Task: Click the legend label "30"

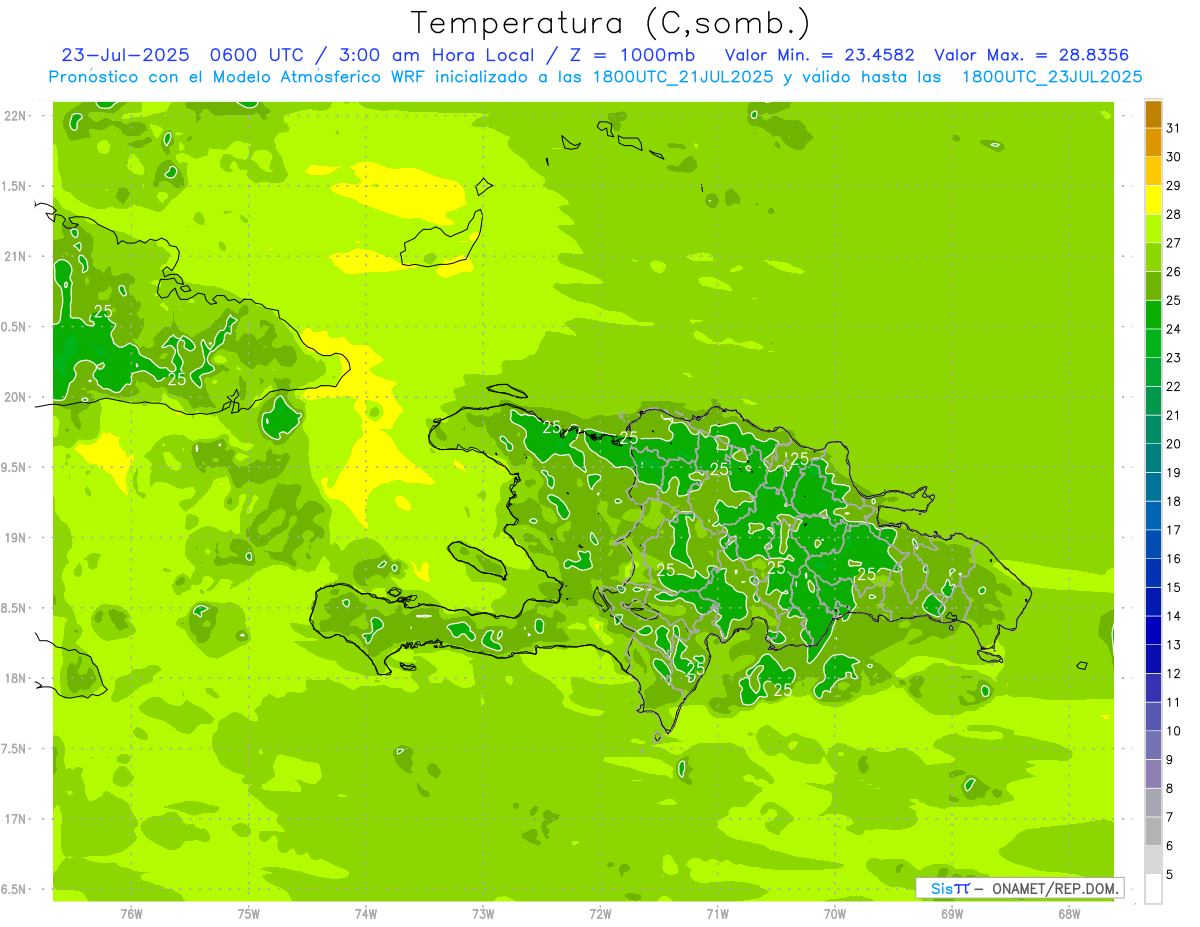Action: [1173, 157]
